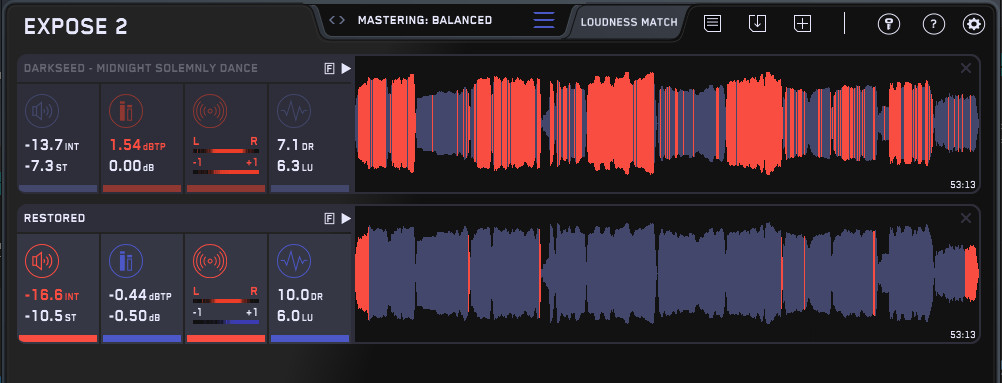This screenshot has height=383, width=1002.
Task: Toggle the F button on Darkseed track
Action: coord(330,68)
